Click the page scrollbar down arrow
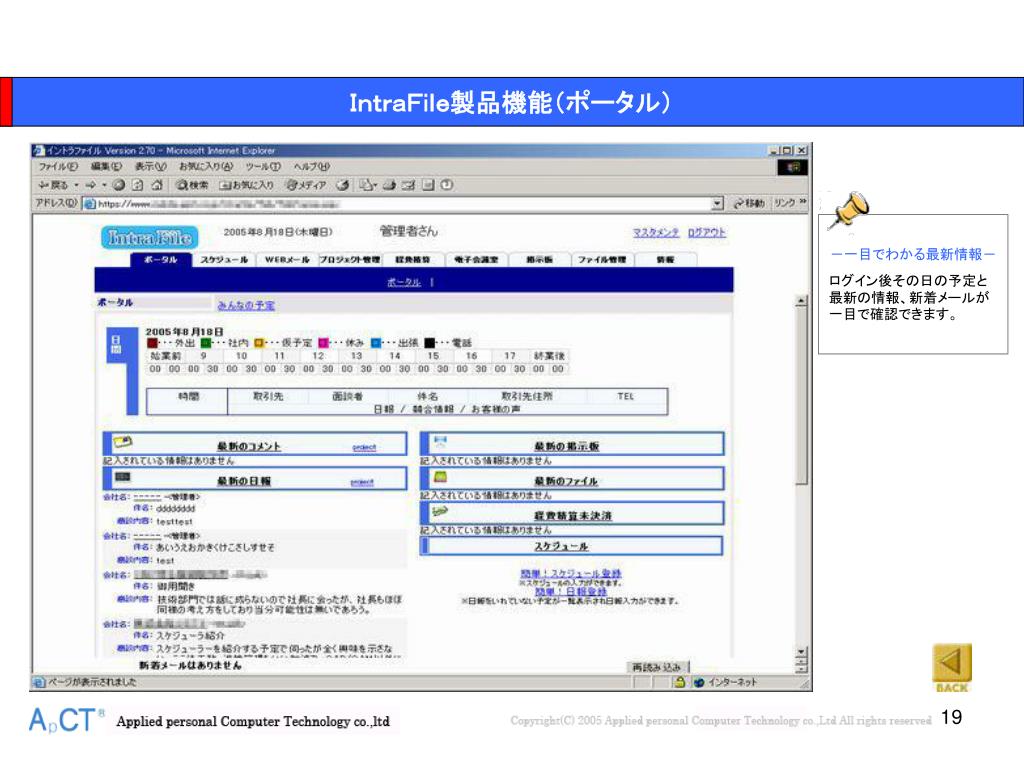This screenshot has width=1024, height=768. (801, 653)
